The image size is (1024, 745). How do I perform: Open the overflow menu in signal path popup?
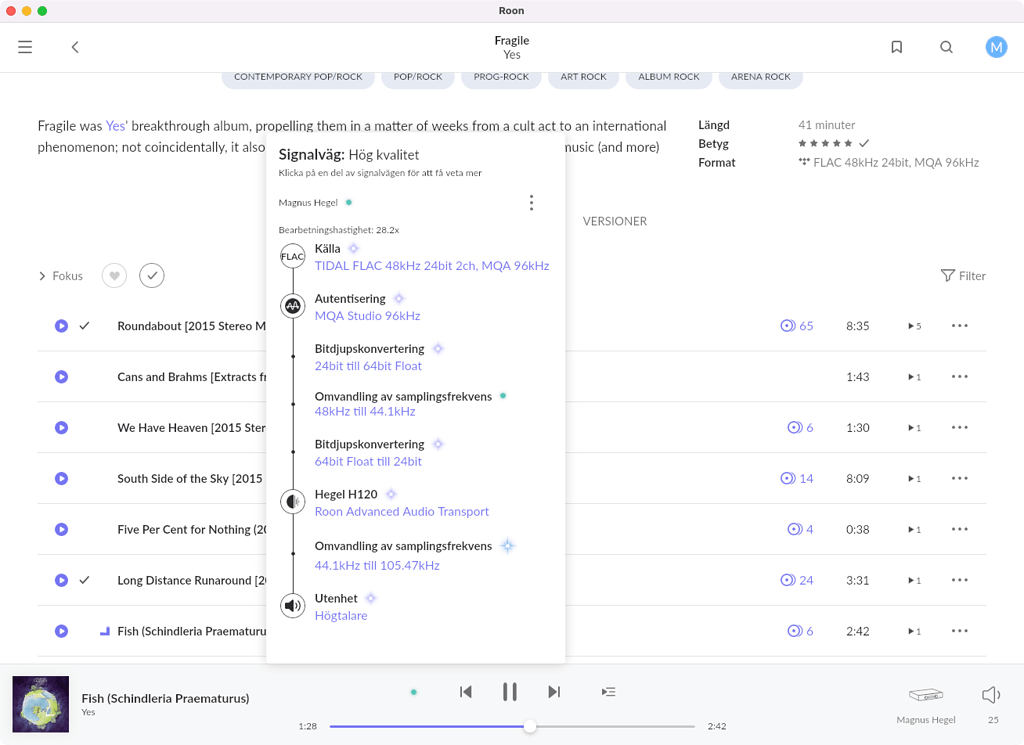pyautogui.click(x=531, y=202)
